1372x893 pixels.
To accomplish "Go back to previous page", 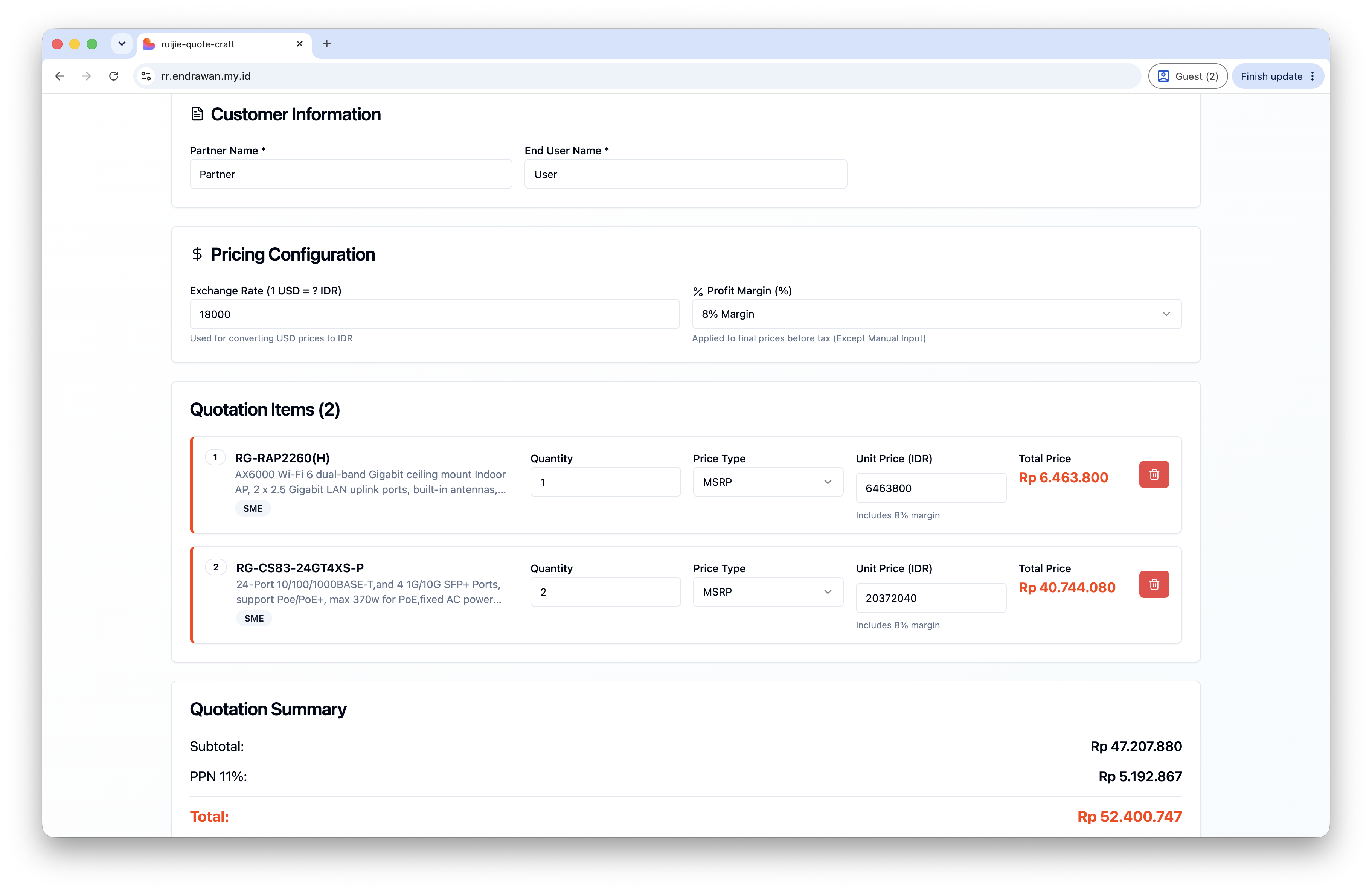I will [59, 76].
